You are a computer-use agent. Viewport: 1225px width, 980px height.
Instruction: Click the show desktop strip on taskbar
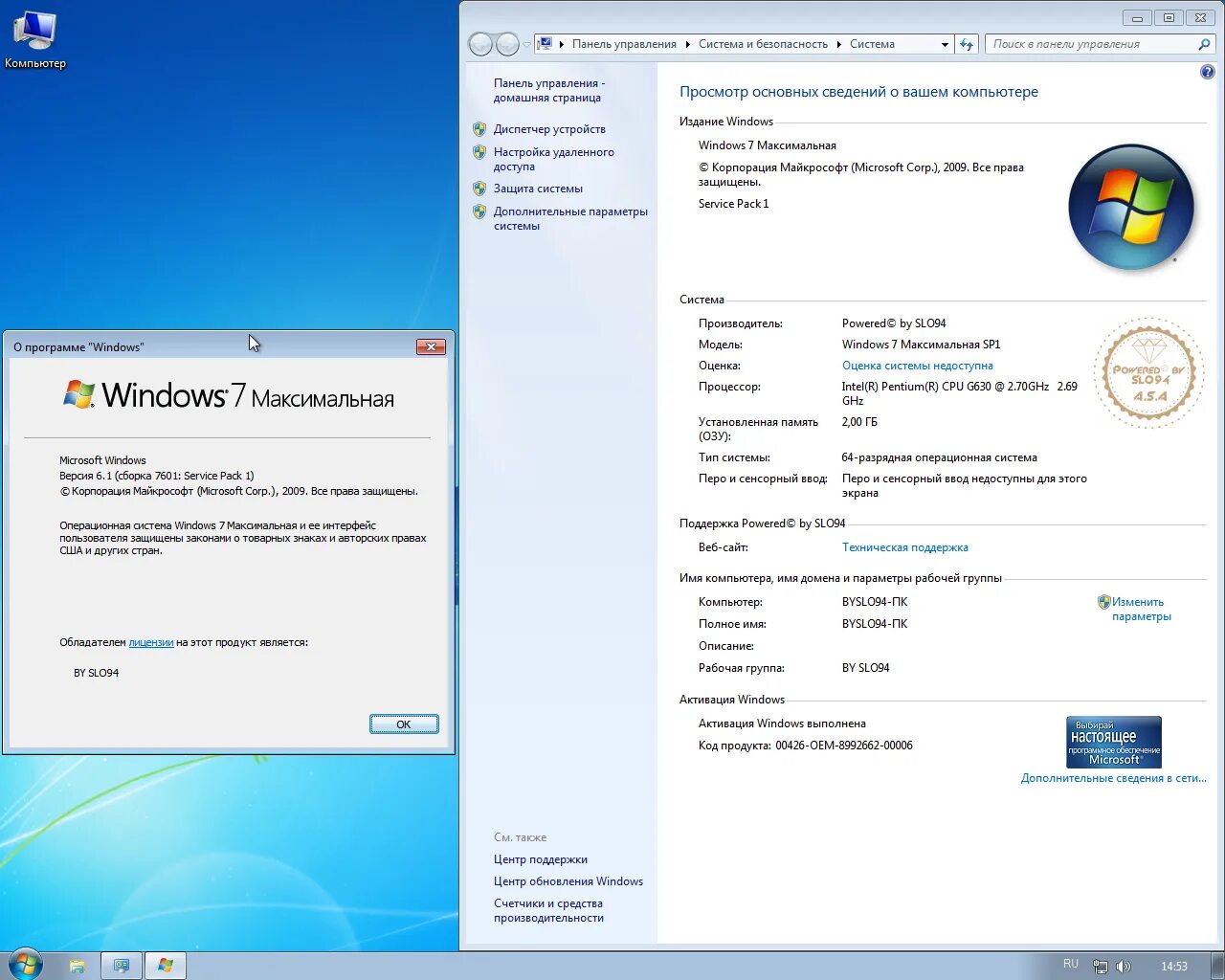coord(1218,966)
